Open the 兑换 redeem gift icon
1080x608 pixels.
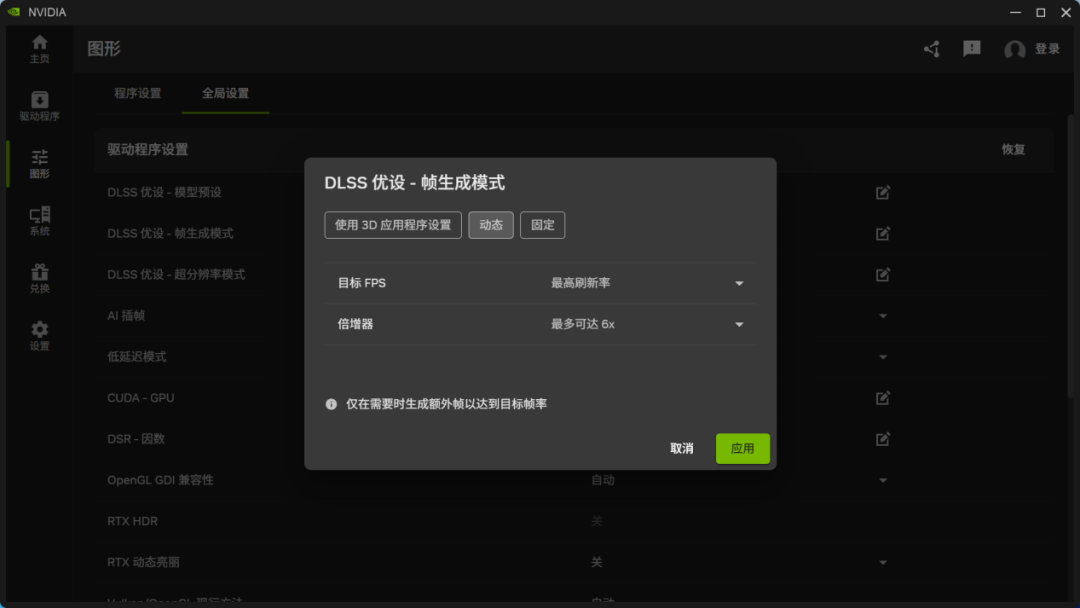[39, 278]
